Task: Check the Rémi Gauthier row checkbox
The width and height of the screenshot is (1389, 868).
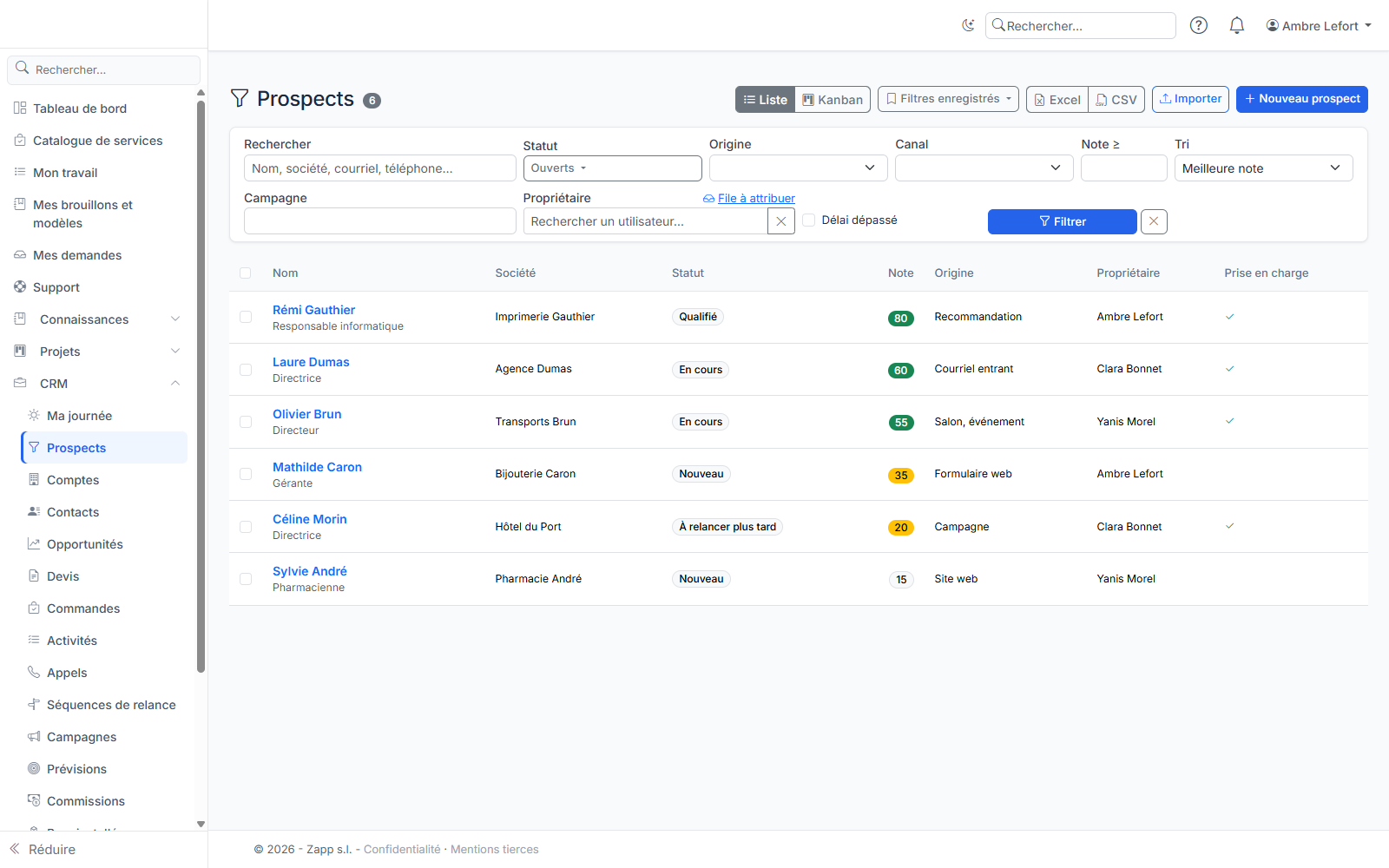Action: pyautogui.click(x=246, y=317)
